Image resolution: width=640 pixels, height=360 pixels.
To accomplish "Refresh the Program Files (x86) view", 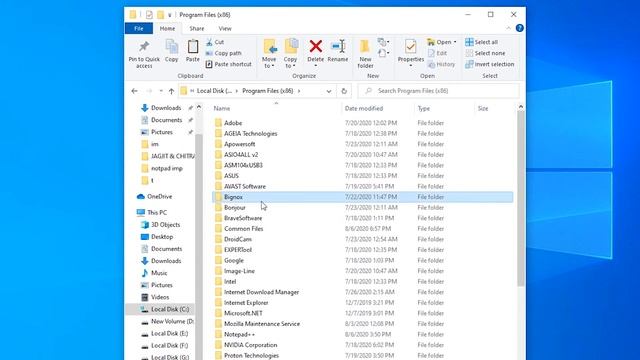I will tap(344, 91).
